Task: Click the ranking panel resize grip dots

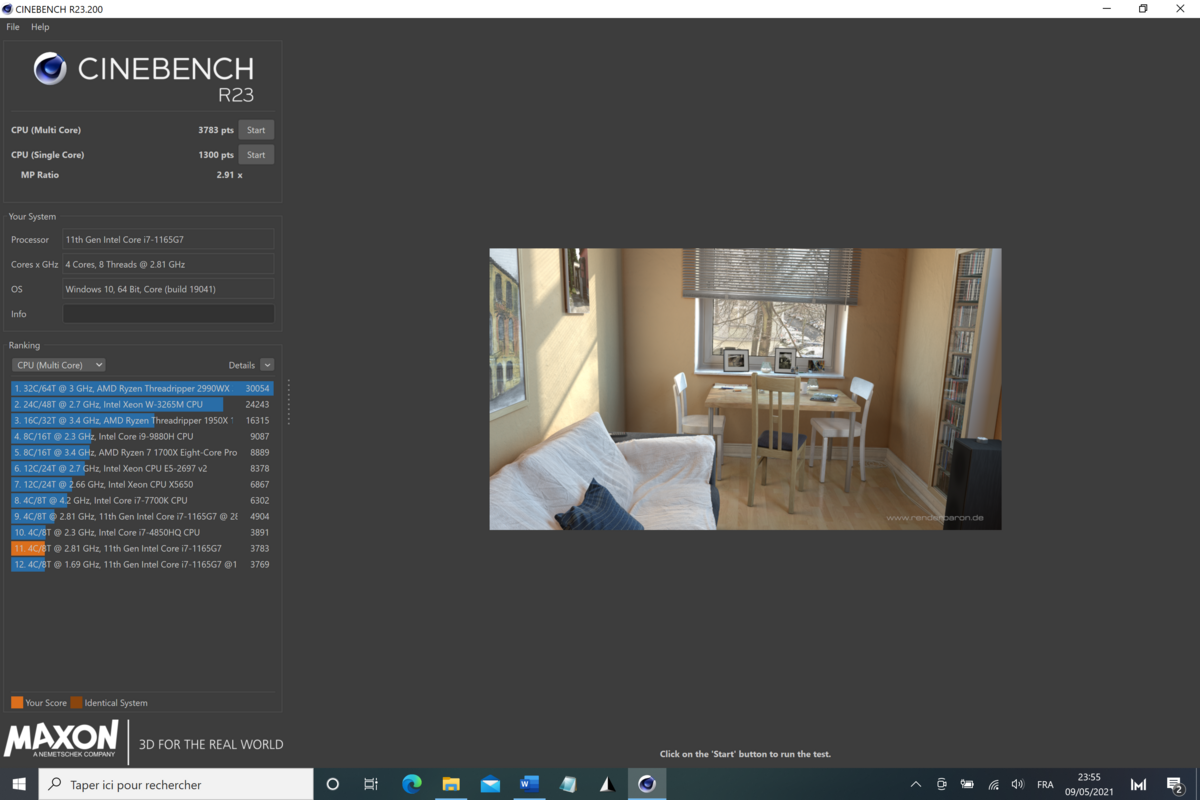Action: click(289, 401)
